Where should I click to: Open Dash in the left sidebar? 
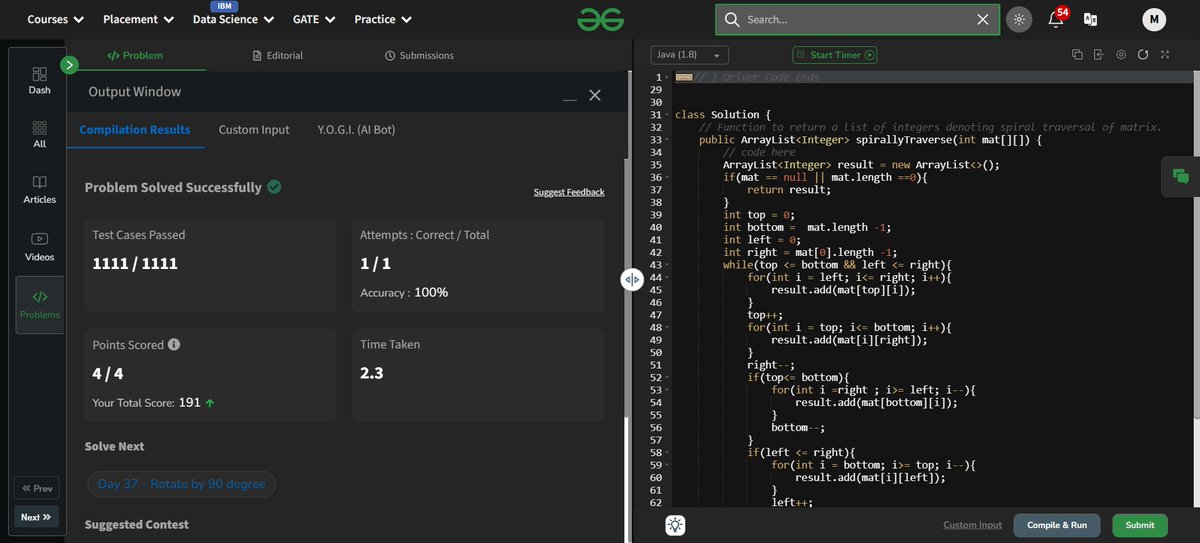pos(39,80)
